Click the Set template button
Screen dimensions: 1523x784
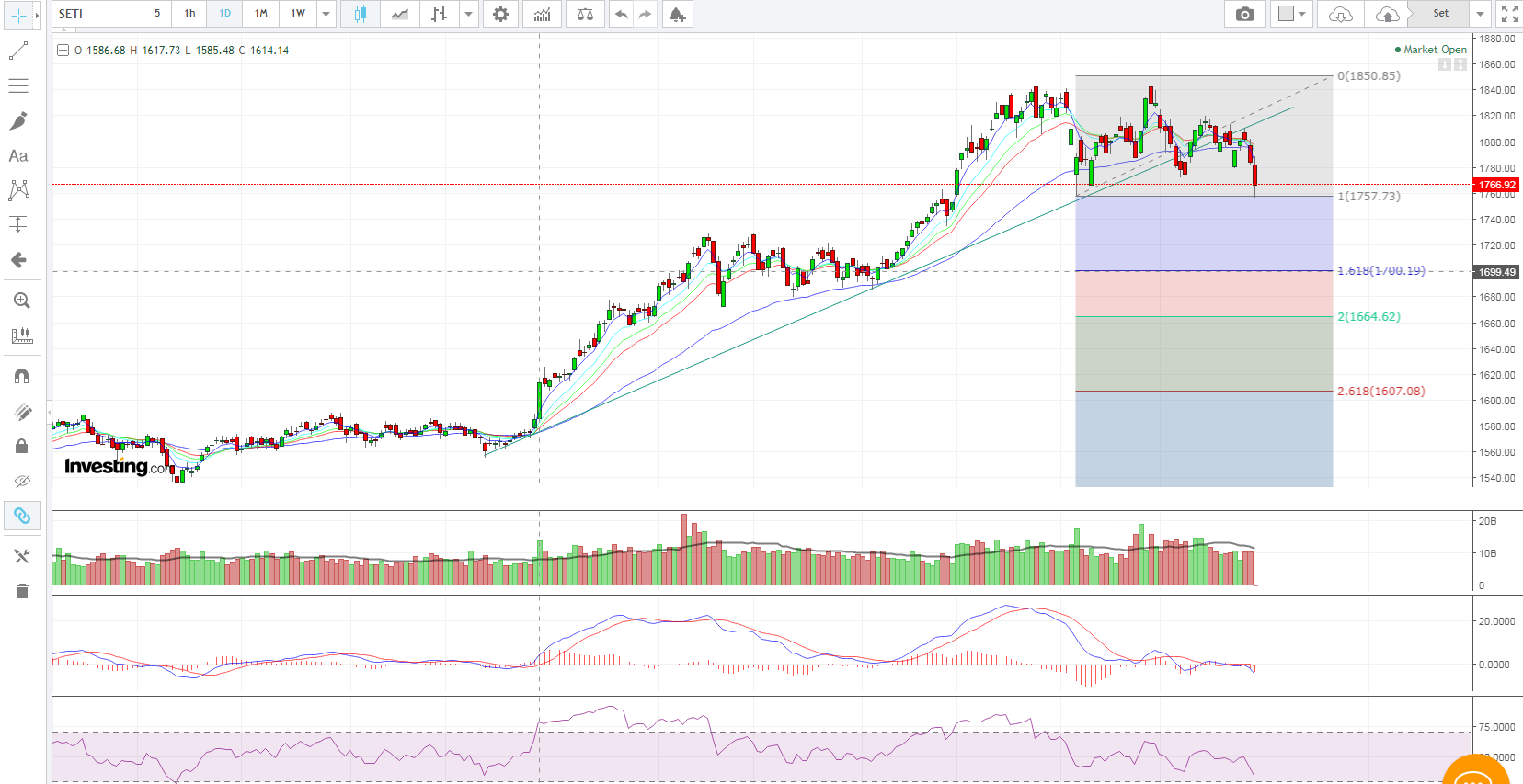tap(1440, 14)
